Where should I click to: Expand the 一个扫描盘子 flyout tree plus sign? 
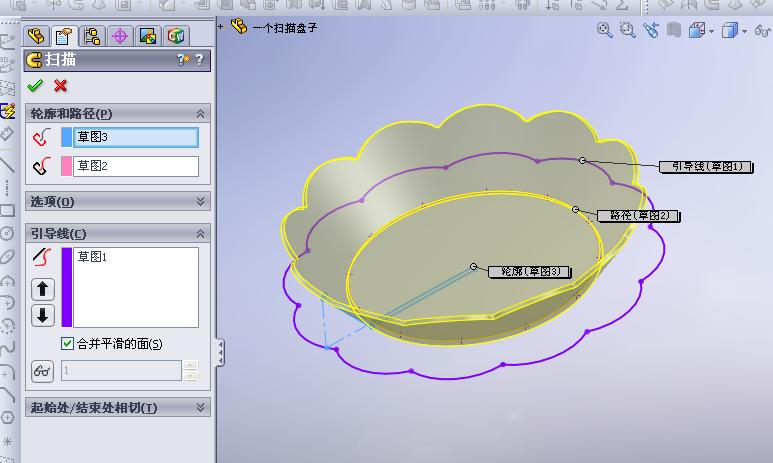click(221, 27)
